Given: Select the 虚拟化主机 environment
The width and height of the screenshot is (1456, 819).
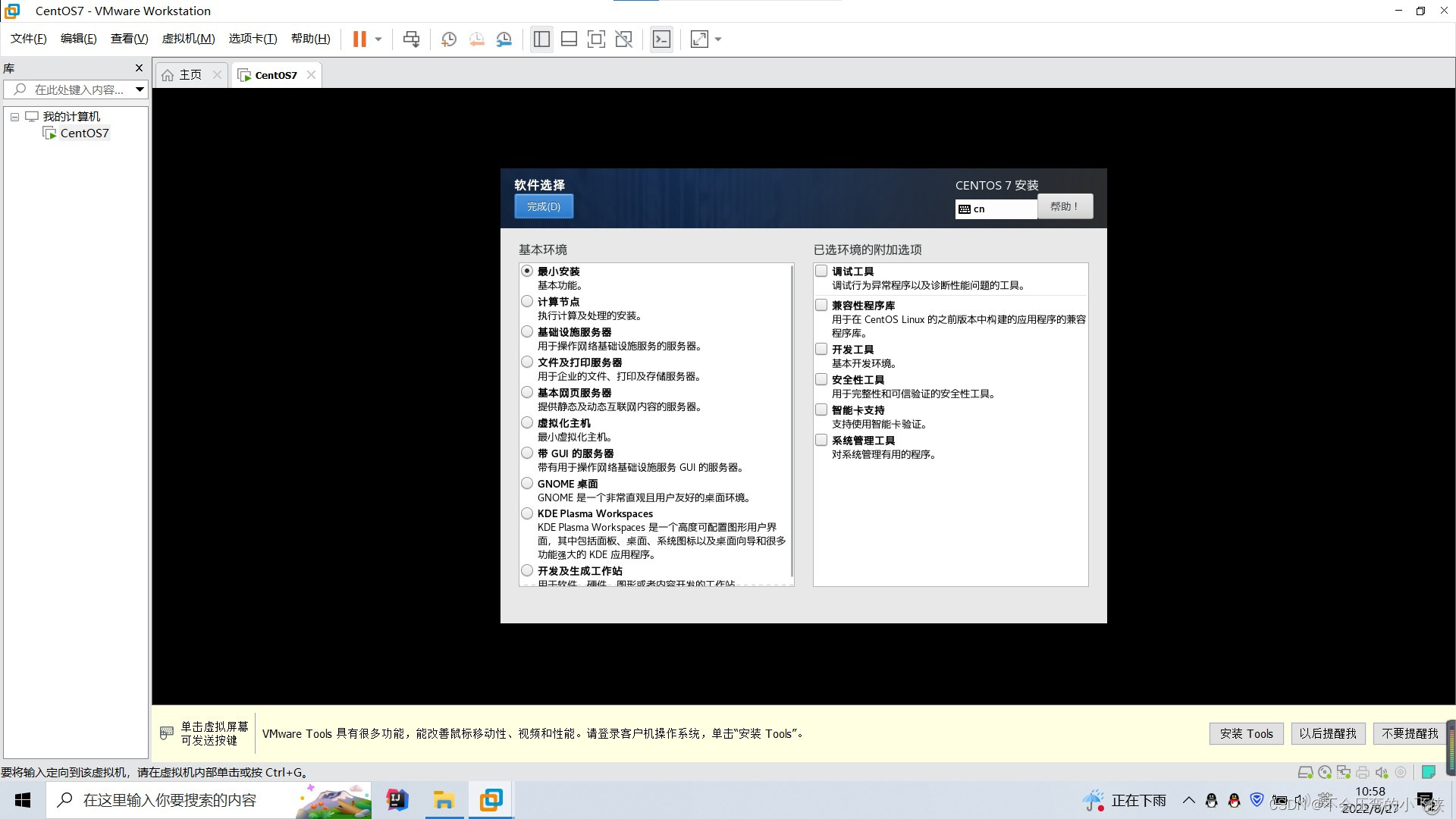Looking at the screenshot, I should pyautogui.click(x=527, y=422).
